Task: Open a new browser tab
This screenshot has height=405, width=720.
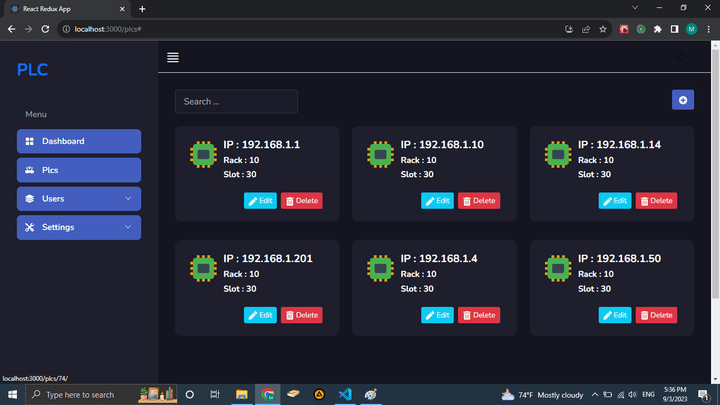Action: pos(142,9)
